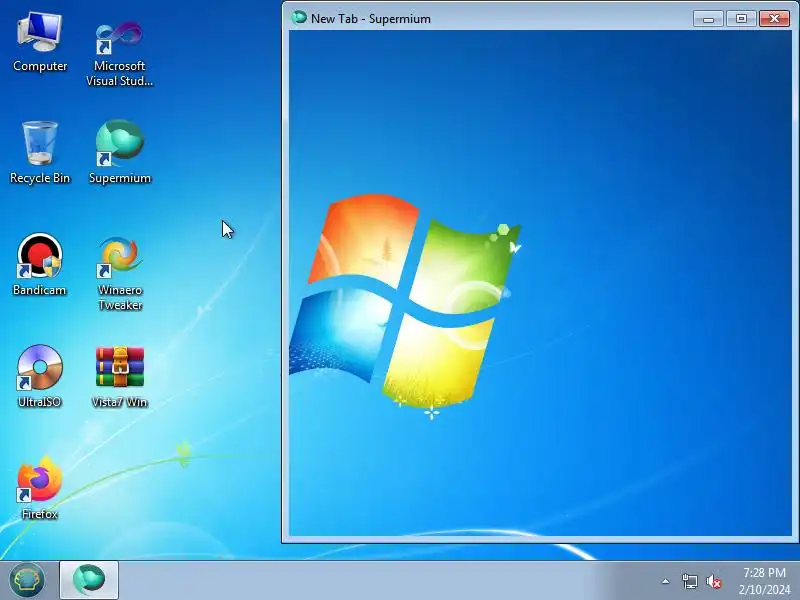Minimize the New Tab - Supermium window
The width and height of the screenshot is (800, 600).
coord(708,19)
